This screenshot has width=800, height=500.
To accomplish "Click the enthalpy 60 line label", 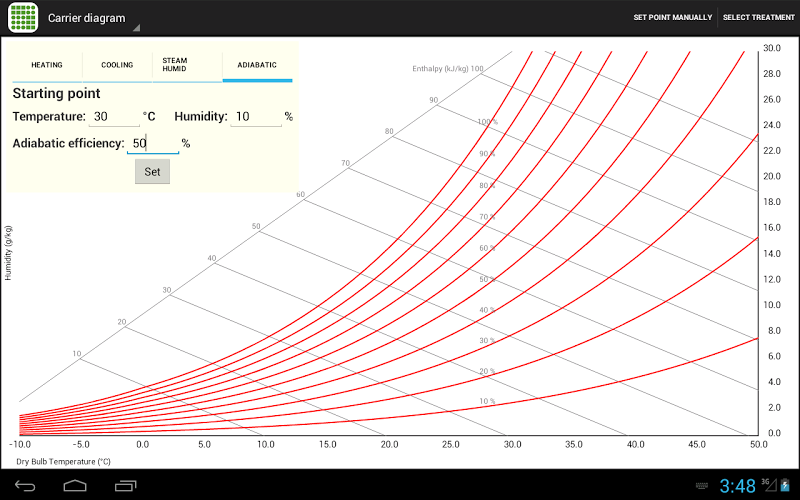I will pyautogui.click(x=301, y=194).
